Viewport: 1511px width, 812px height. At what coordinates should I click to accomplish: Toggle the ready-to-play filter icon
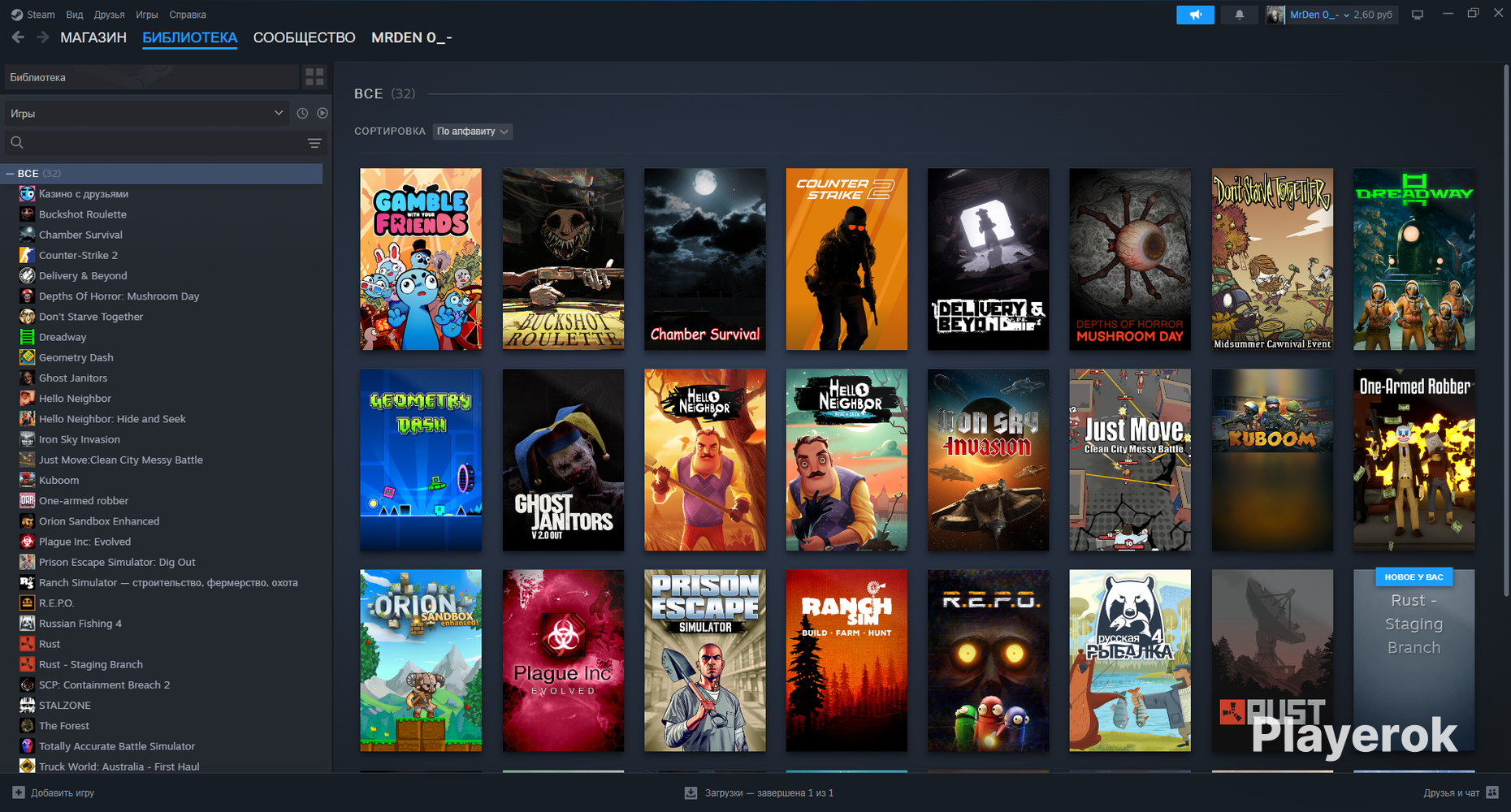tap(323, 114)
